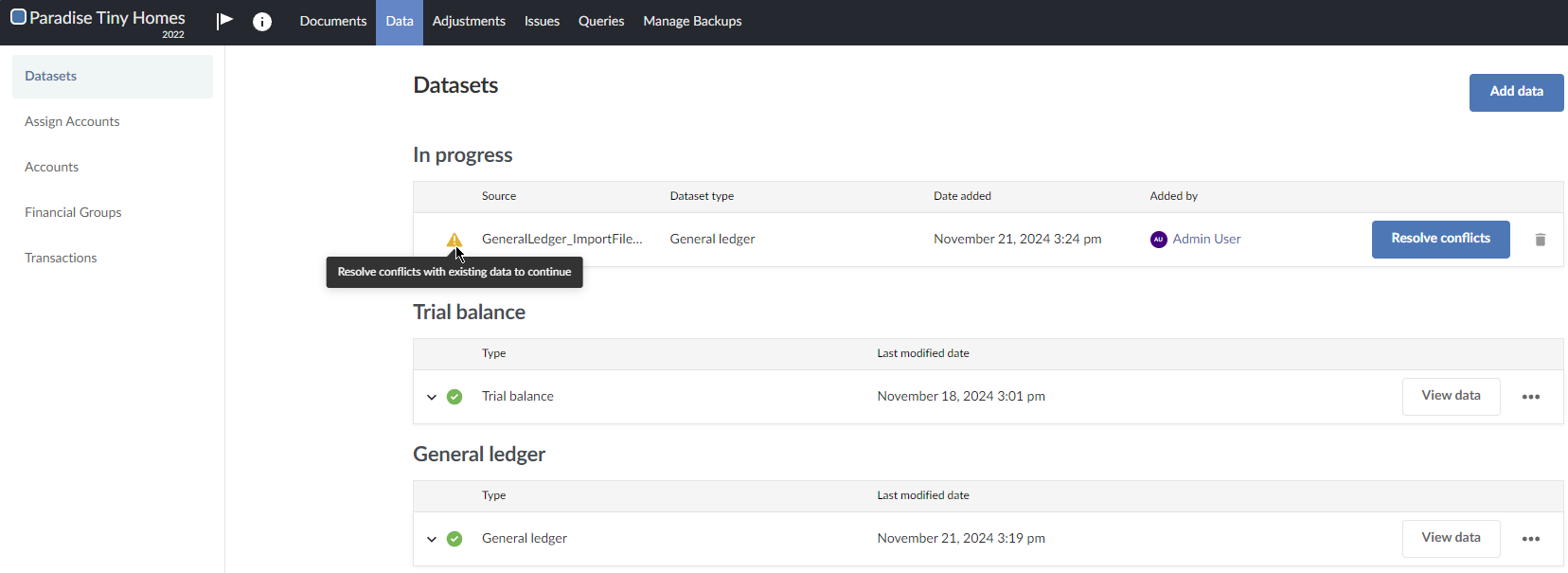Open the more options for Trial balance row
This screenshot has height=573, width=1568.
[1530, 397]
